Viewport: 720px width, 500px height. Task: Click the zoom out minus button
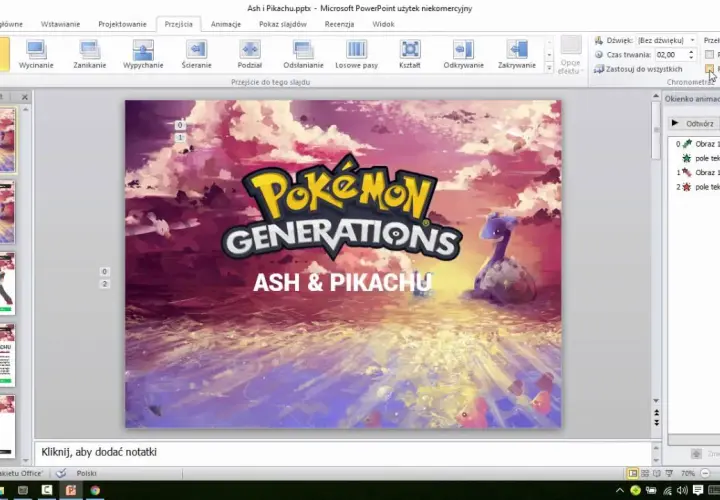tap(706, 473)
